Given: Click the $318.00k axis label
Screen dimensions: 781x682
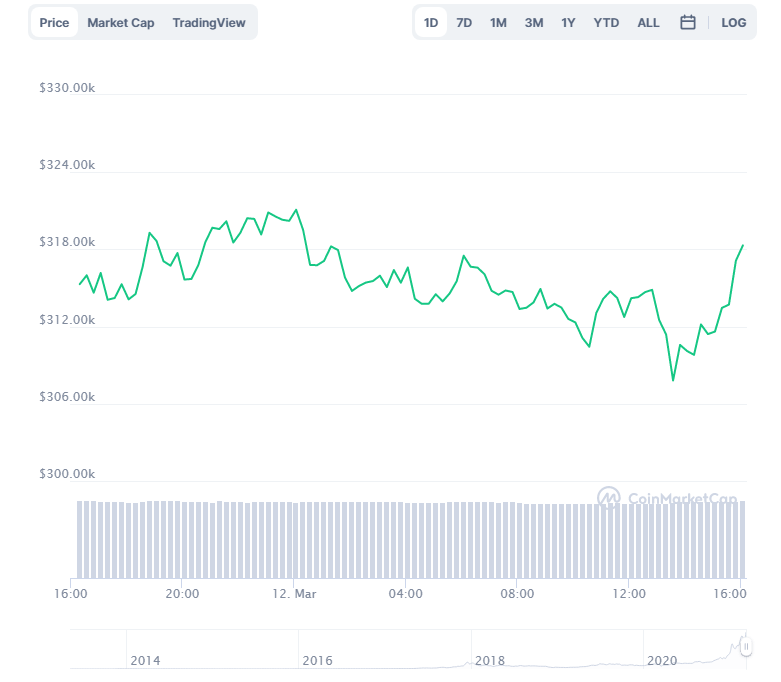Looking at the screenshot, I should (x=67, y=242).
